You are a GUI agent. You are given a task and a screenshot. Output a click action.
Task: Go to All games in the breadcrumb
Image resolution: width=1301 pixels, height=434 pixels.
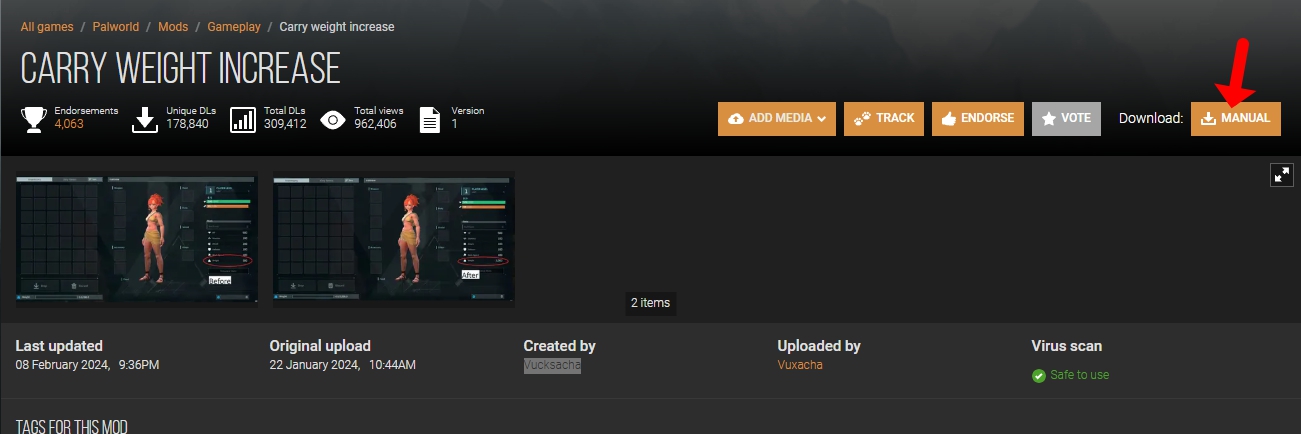pyautogui.click(x=47, y=27)
